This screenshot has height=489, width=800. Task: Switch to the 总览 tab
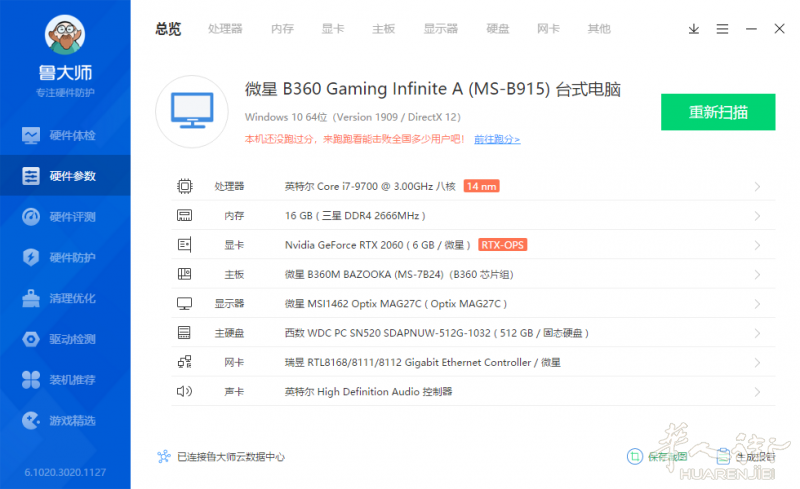click(x=168, y=29)
